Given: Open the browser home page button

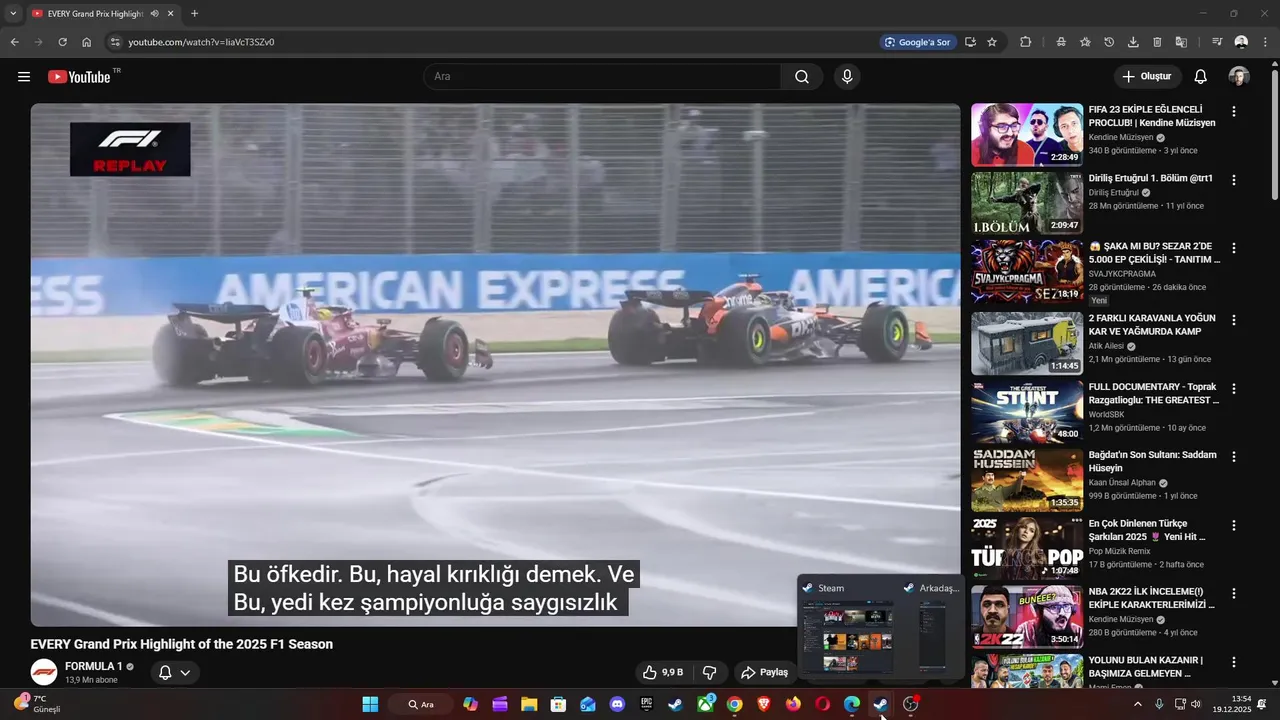Looking at the screenshot, I should pos(87,42).
